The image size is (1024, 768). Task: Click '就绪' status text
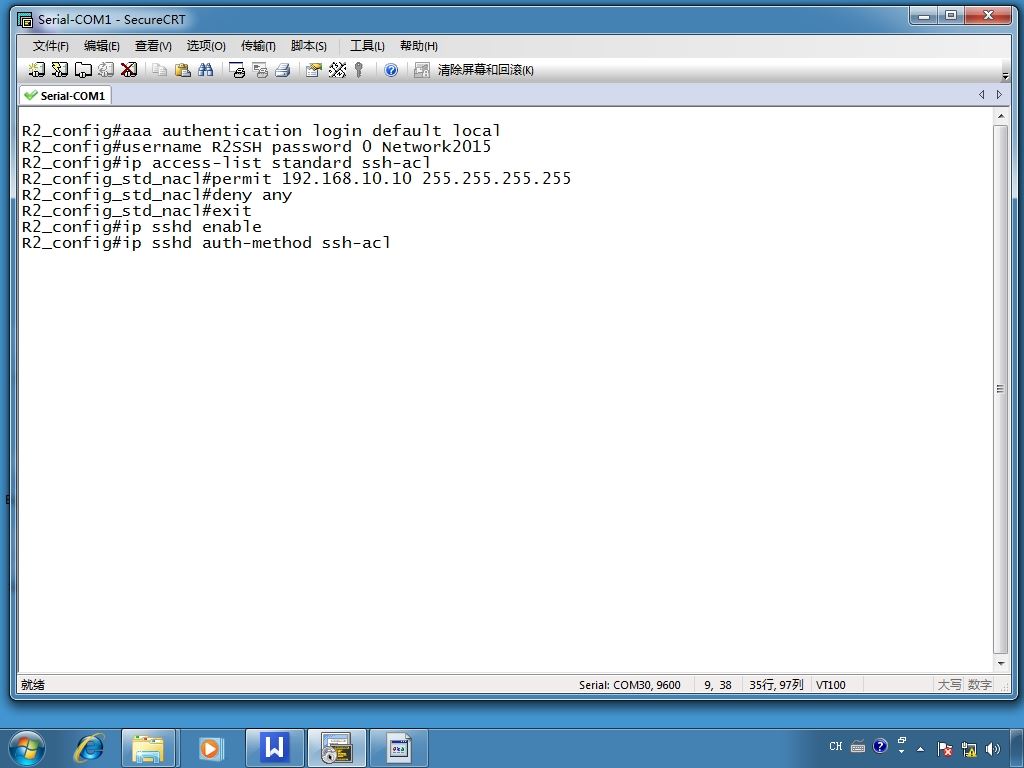pos(33,685)
